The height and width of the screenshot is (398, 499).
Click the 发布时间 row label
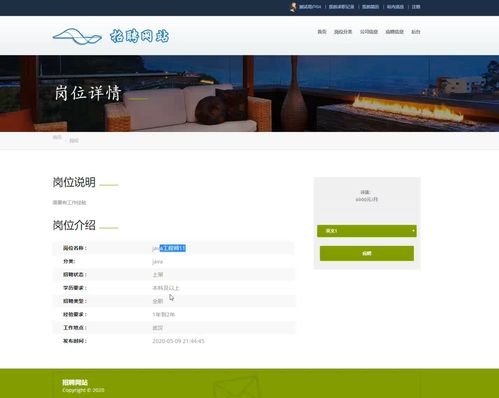75,341
